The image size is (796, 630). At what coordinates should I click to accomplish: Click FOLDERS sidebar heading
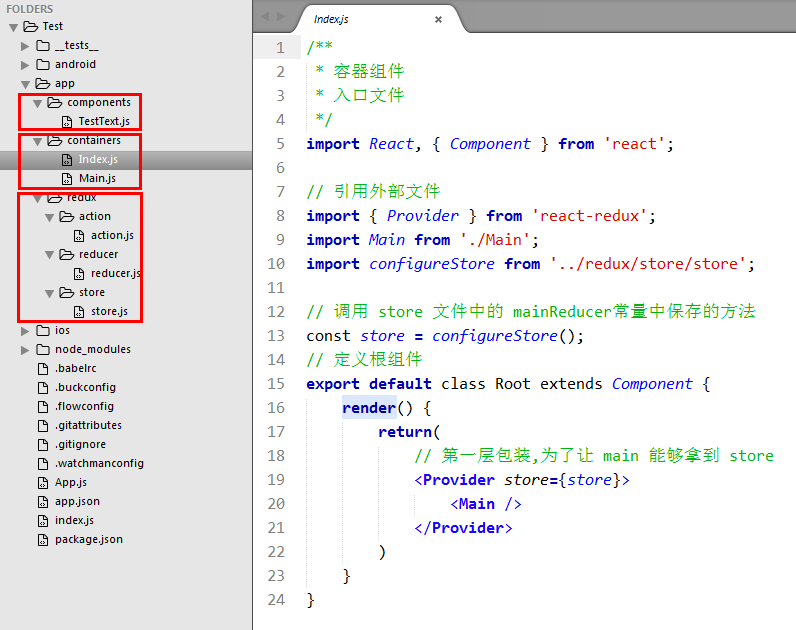click(29, 9)
